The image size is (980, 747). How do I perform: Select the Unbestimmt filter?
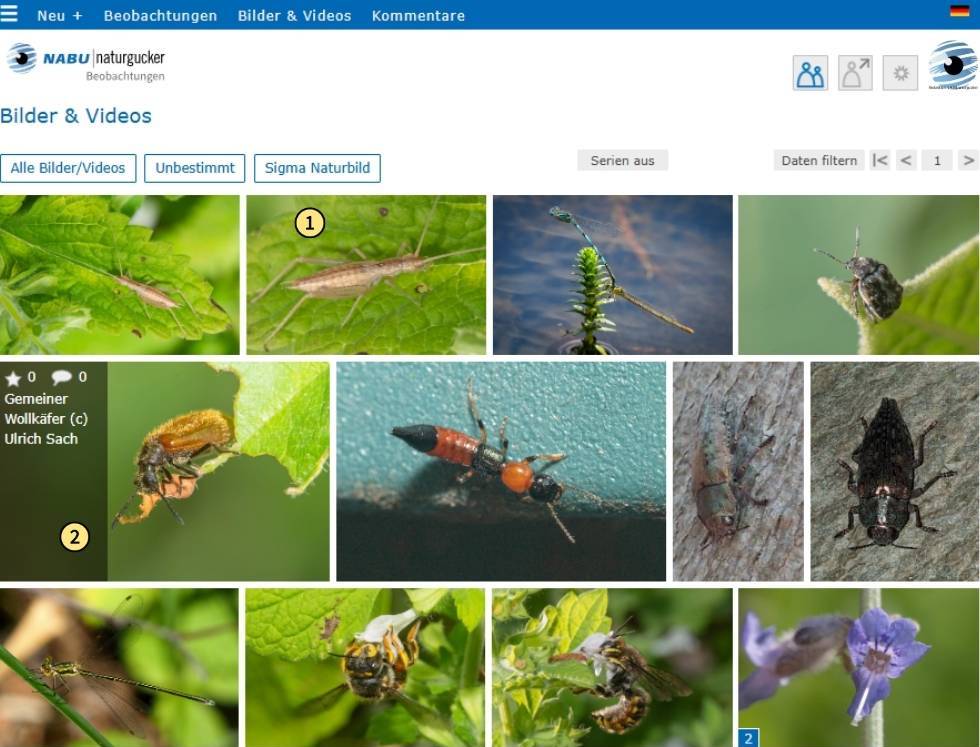point(194,168)
